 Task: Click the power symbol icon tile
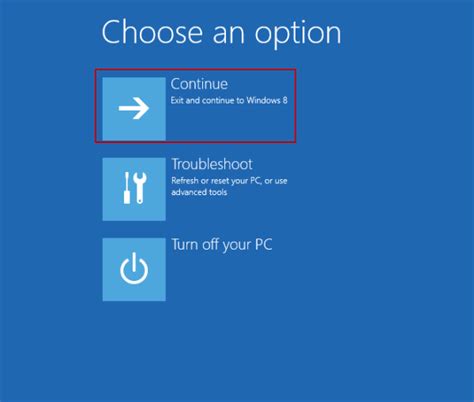134,269
